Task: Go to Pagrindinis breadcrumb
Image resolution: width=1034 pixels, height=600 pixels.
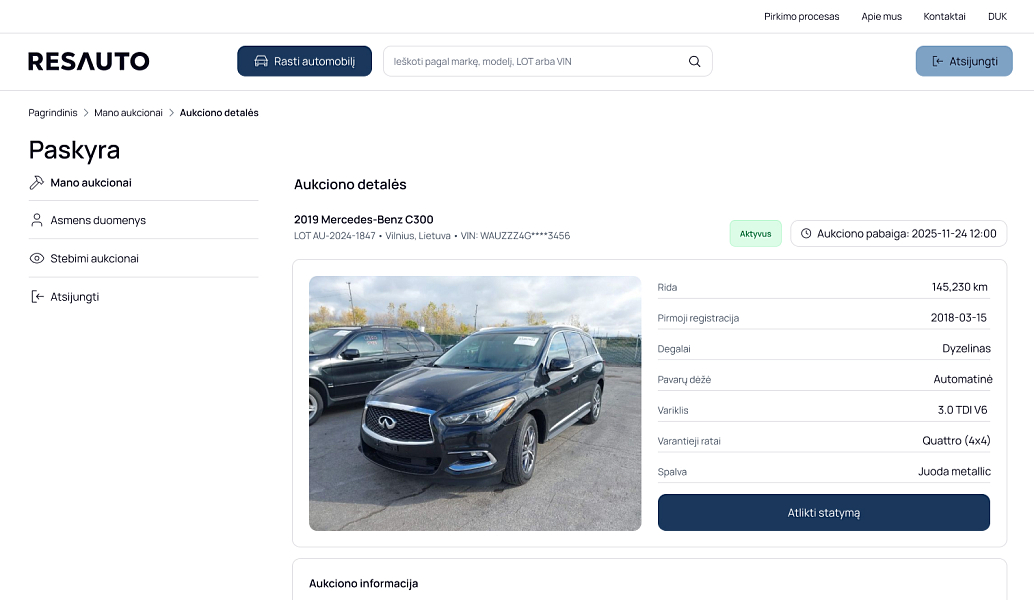Action: (53, 113)
